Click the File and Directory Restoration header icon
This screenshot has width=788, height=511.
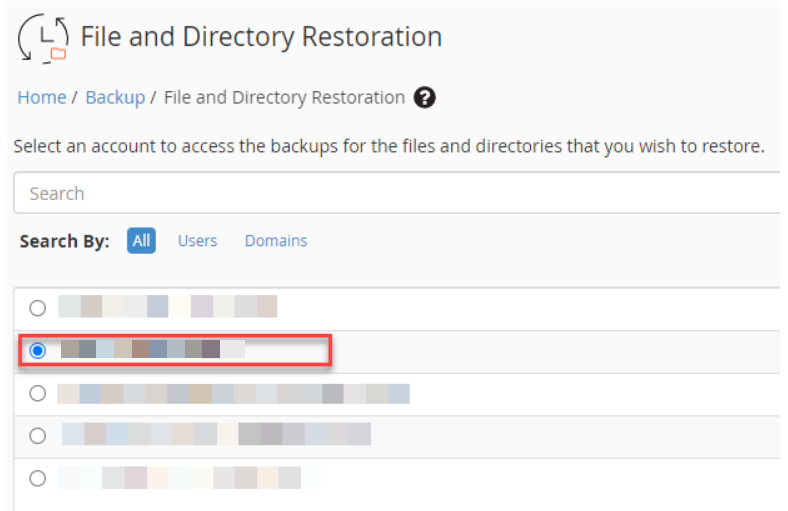tap(43, 39)
